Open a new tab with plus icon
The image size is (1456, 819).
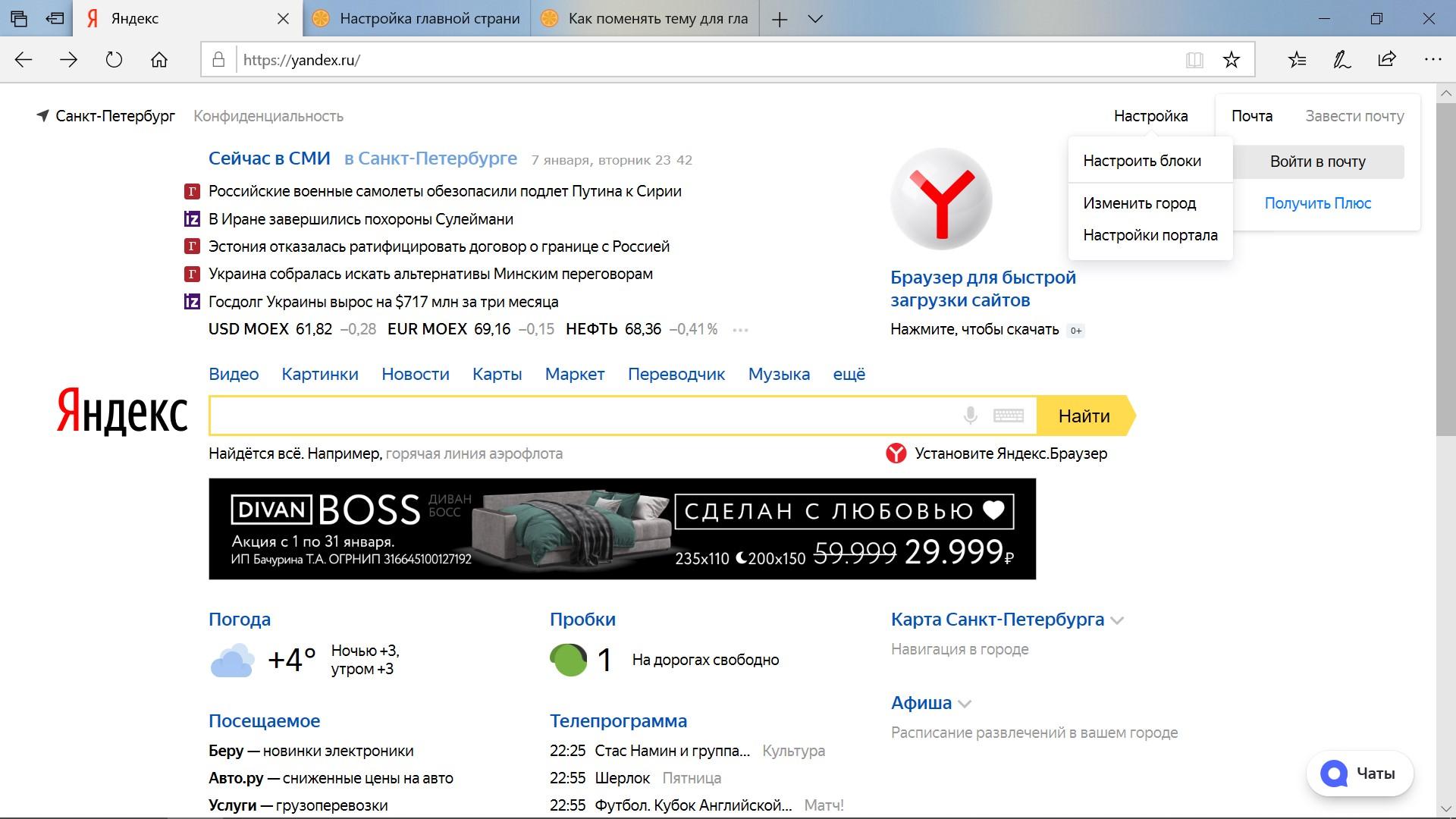780,20
